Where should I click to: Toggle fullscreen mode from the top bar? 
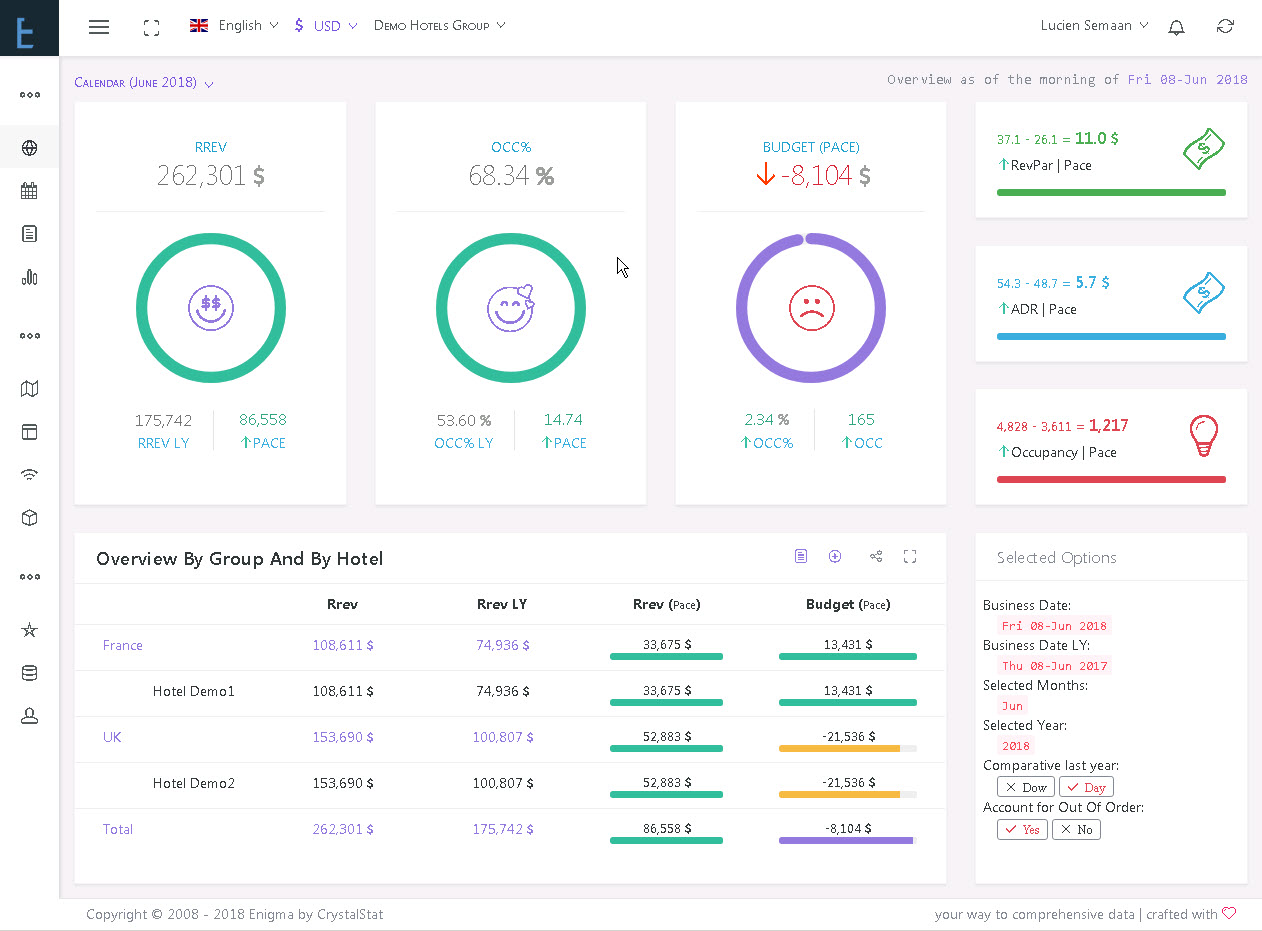pyautogui.click(x=152, y=28)
